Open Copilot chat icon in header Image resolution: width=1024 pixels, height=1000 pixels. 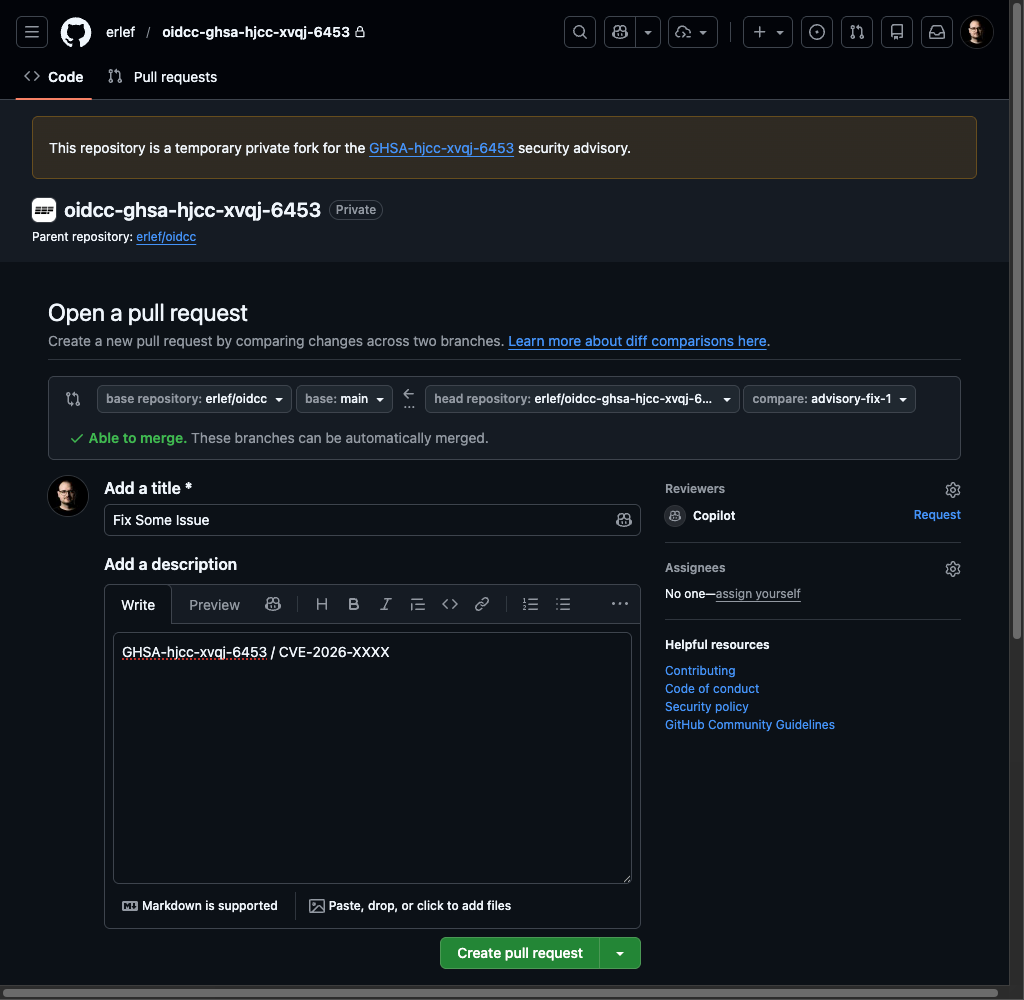pyautogui.click(x=620, y=32)
